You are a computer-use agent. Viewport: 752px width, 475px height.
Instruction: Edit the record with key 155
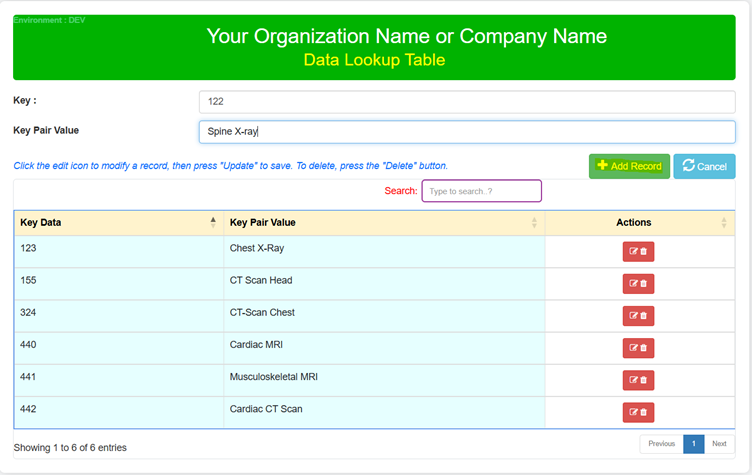point(632,284)
